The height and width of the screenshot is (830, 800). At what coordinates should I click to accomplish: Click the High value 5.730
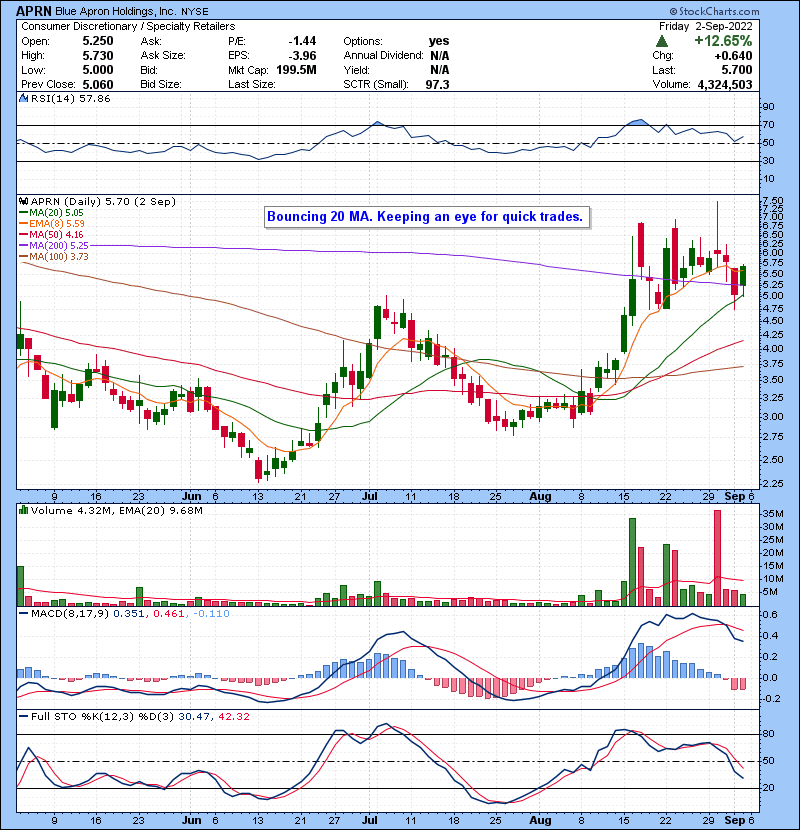(97, 56)
